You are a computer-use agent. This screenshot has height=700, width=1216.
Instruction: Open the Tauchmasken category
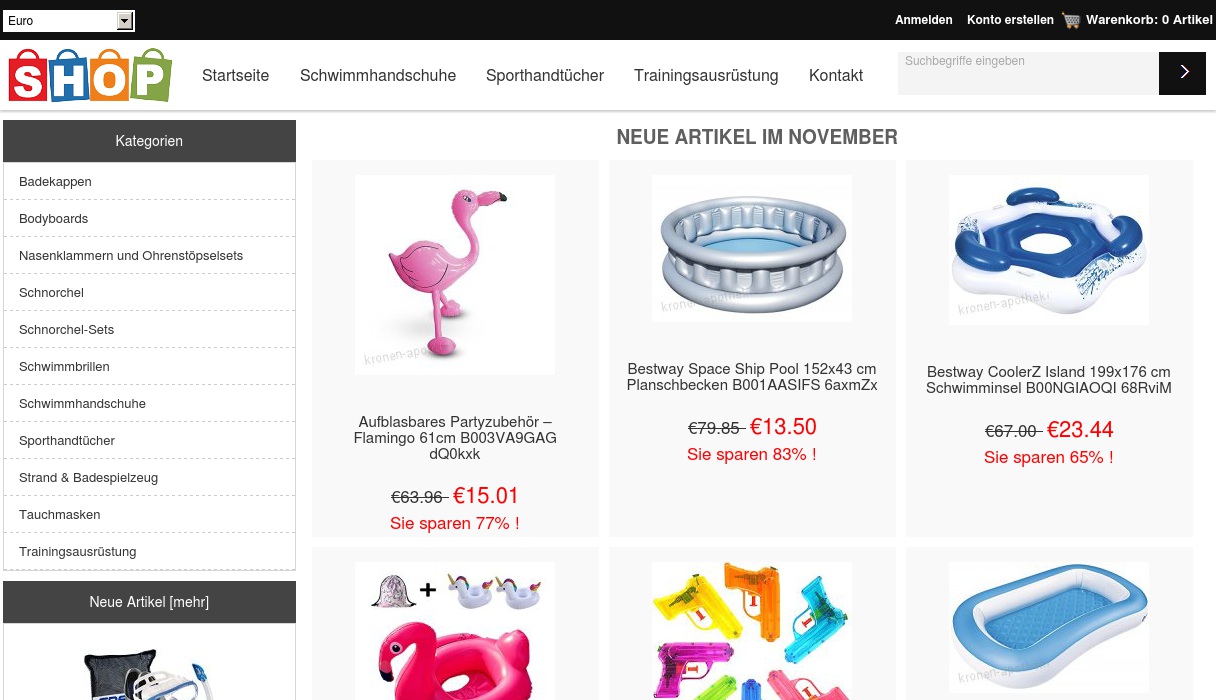tap(59, 515)
